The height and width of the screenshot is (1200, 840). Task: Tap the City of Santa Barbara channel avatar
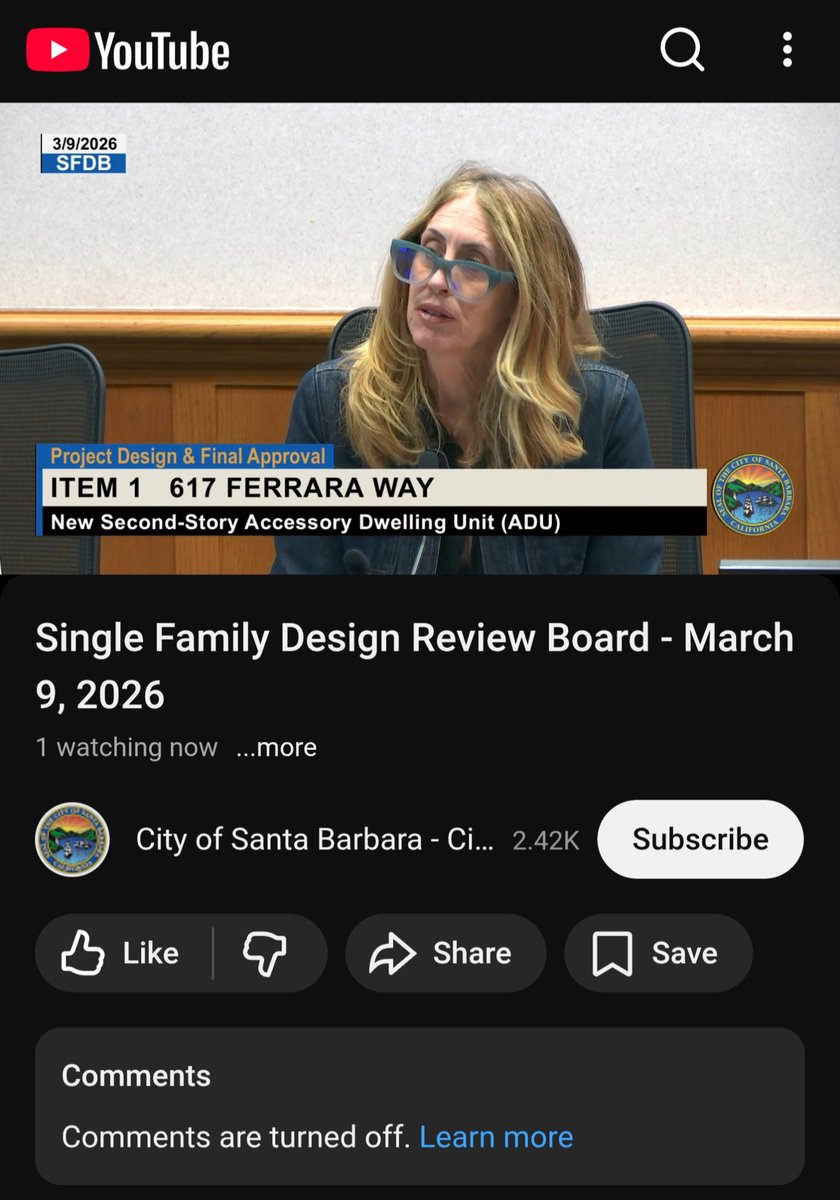[x=72, y=839]
